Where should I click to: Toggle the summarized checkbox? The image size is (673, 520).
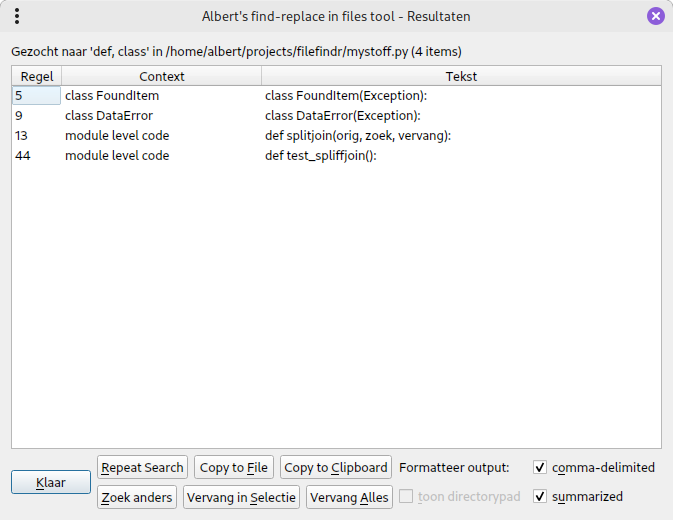540,496
